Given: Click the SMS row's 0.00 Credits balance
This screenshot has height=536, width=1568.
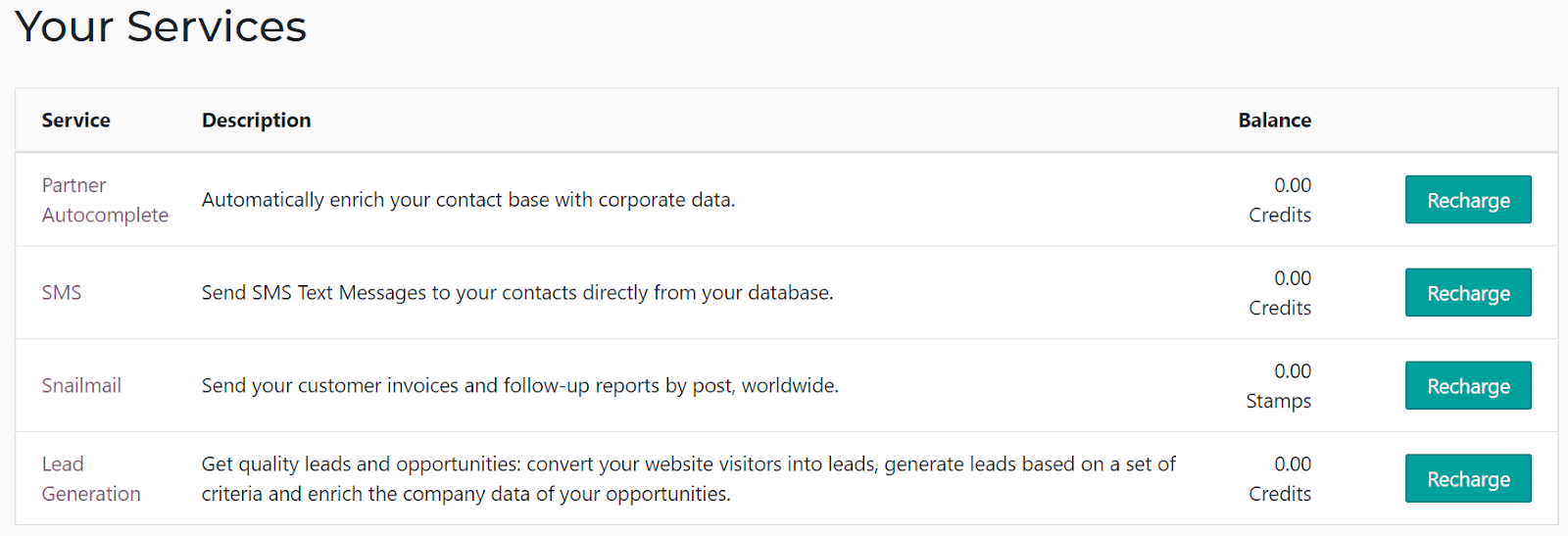Looking at the screenshot, I should click(x=1280, y=293).
